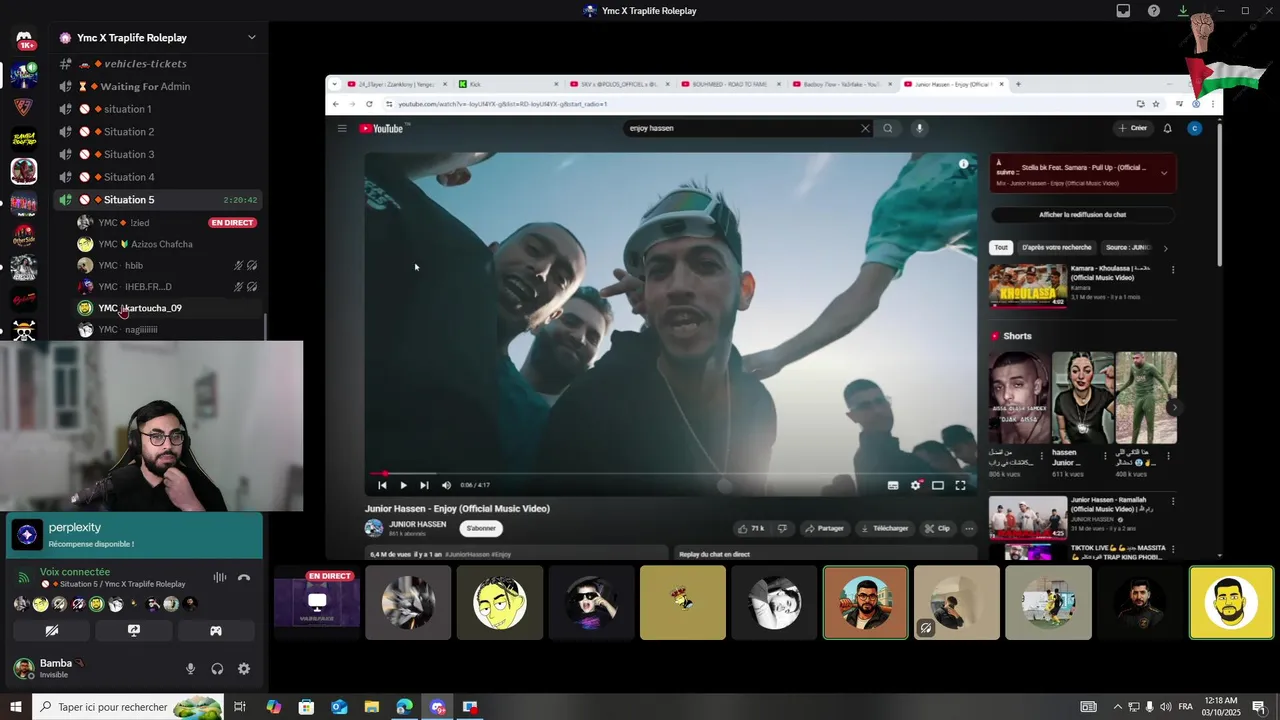Open the YouTube Créer button
This screenshot has height=720, width=1280.
[x=1133, y=128]
